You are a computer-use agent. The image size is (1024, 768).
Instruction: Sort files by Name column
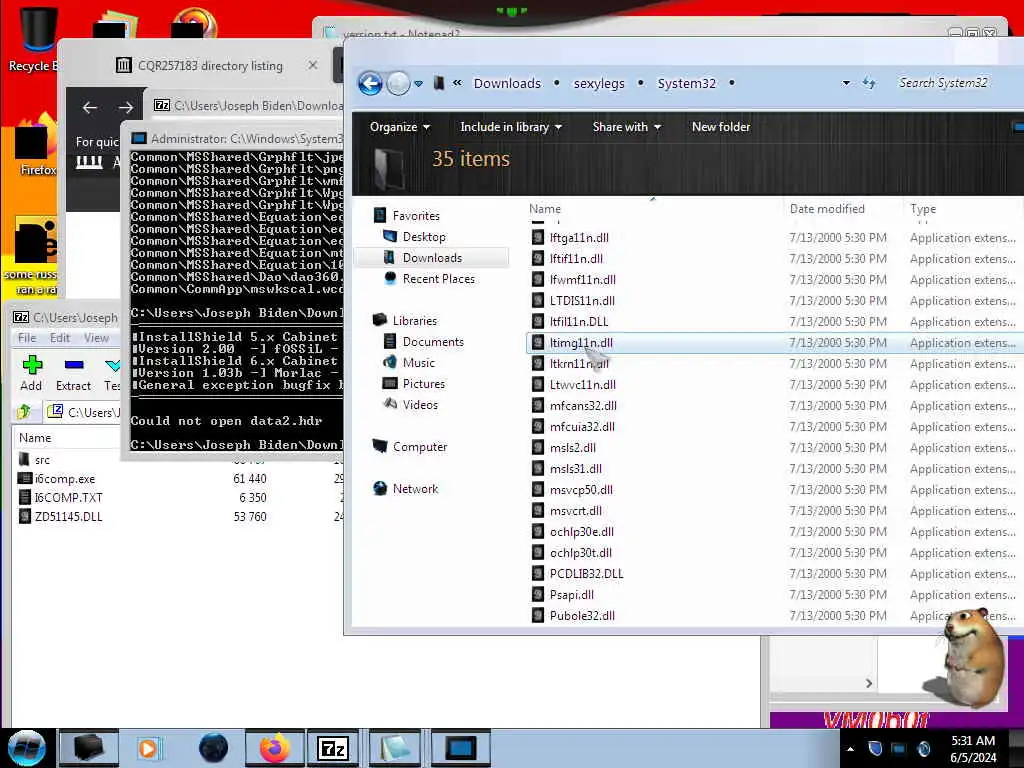[545, 209]
